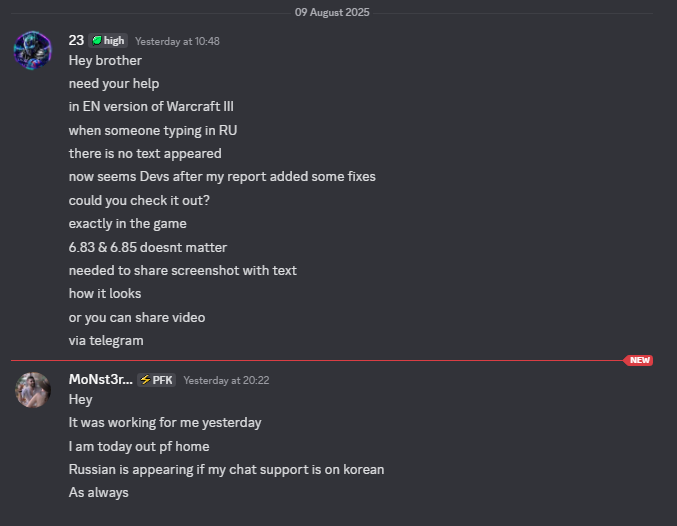Select the MoNst3r username
This screenshot has width=677, height=526.
(100, 379)
